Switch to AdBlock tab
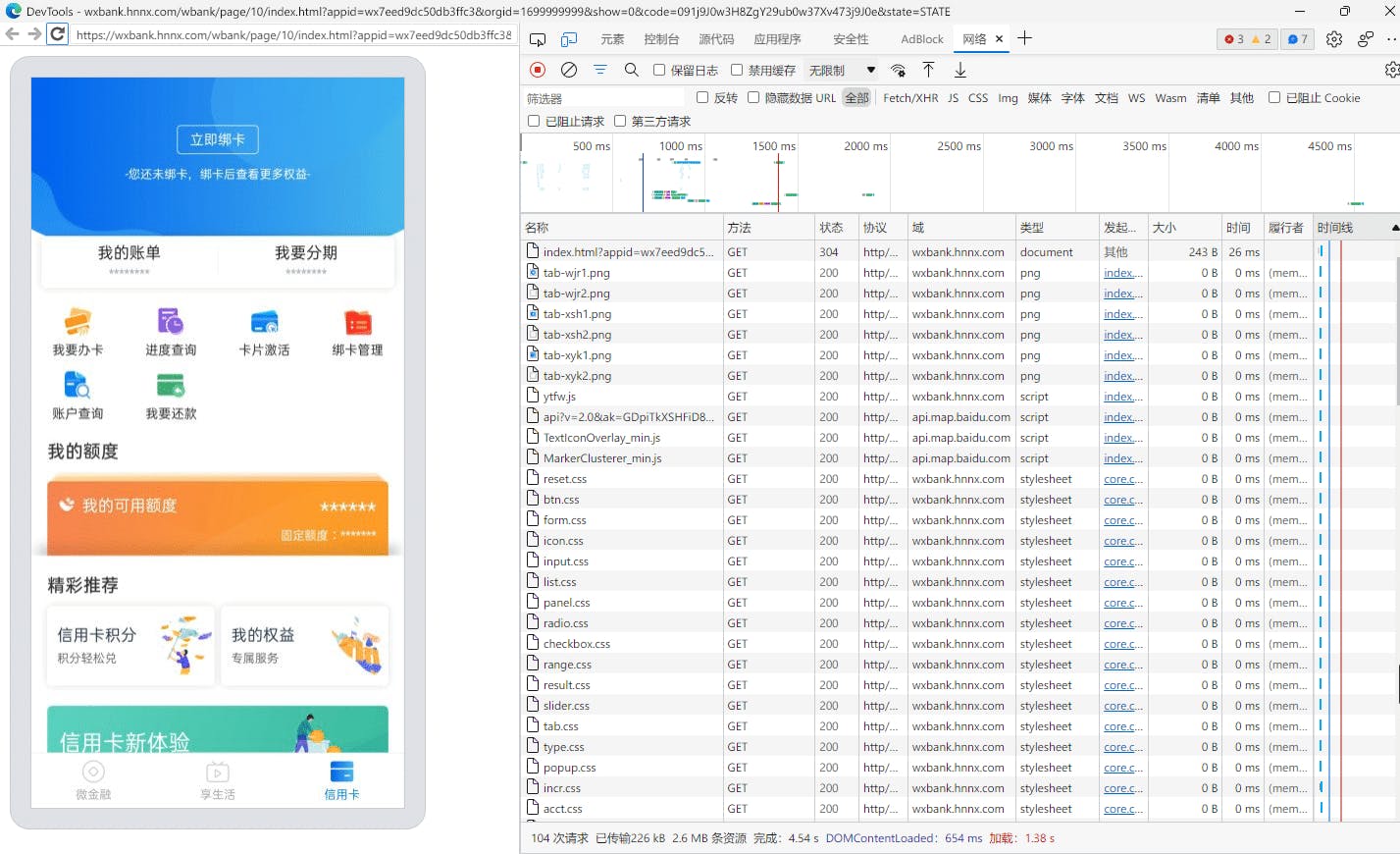1400x854 pixels. (x=922, y=39)
